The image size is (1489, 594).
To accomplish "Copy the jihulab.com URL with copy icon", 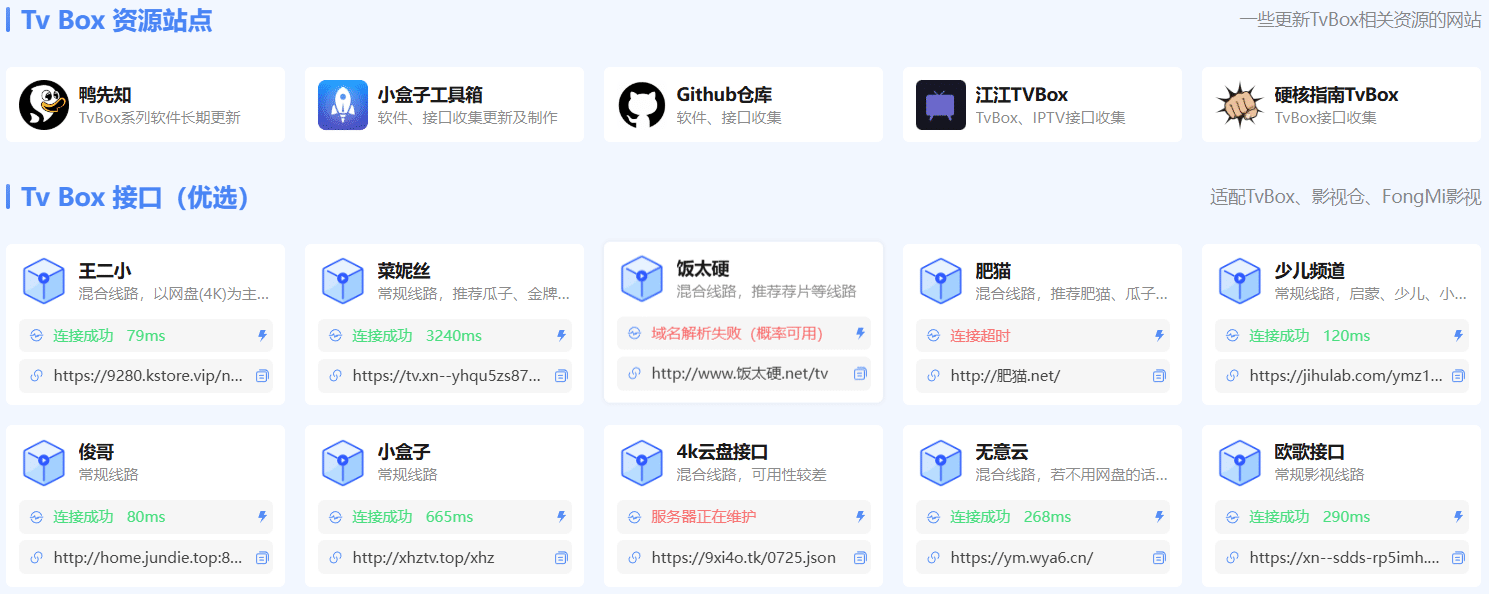I will 1458,376.
